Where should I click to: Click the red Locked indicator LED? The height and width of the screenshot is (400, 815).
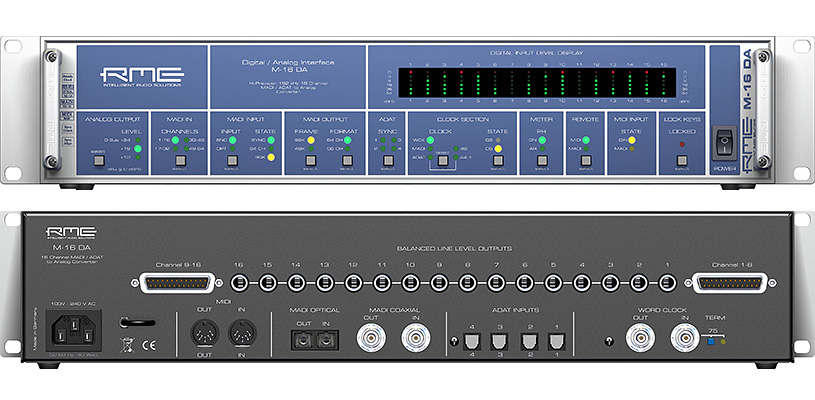click(x=682, y=144)
